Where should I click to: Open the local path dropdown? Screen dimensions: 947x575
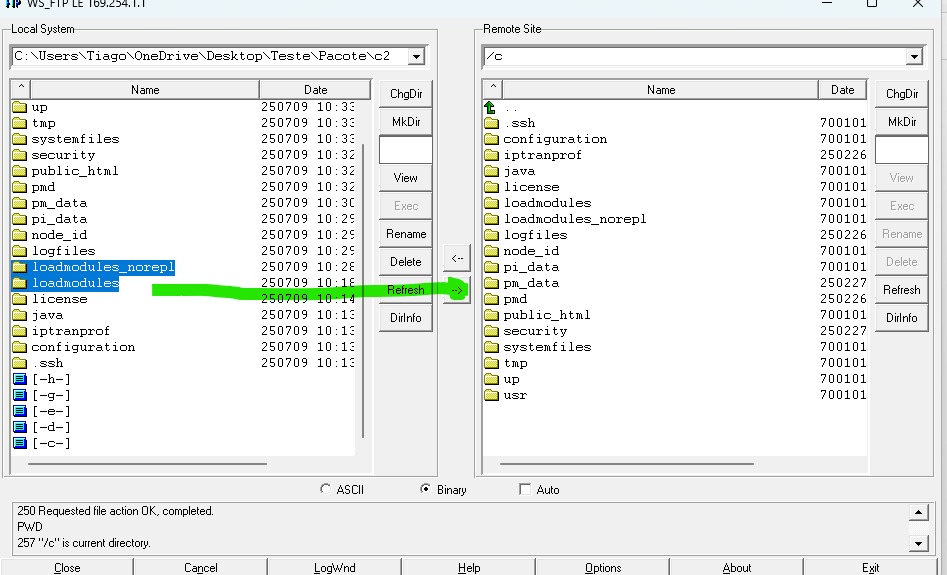click(416, 56)
